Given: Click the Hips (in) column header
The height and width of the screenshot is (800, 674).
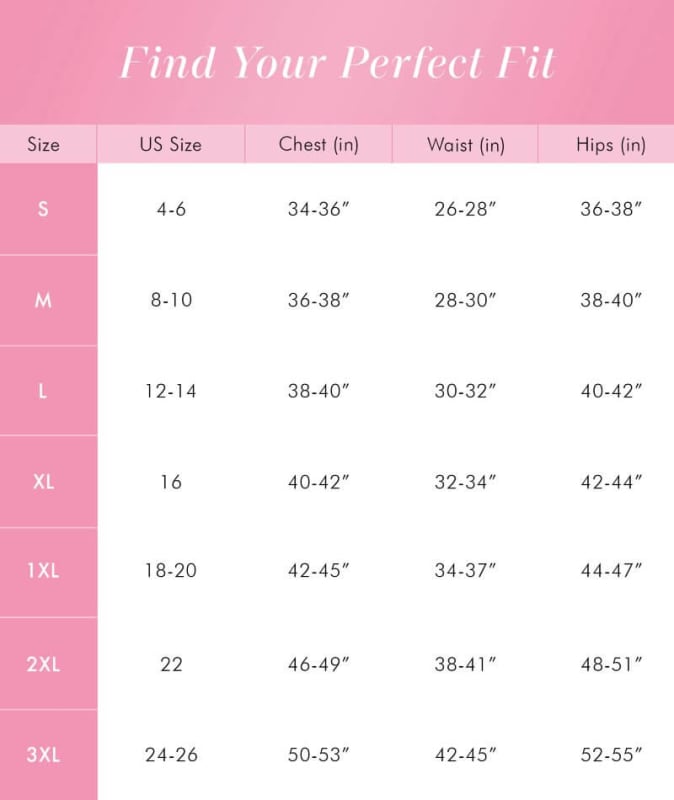Looking at the screenshot, I should [x=610, y=144].
